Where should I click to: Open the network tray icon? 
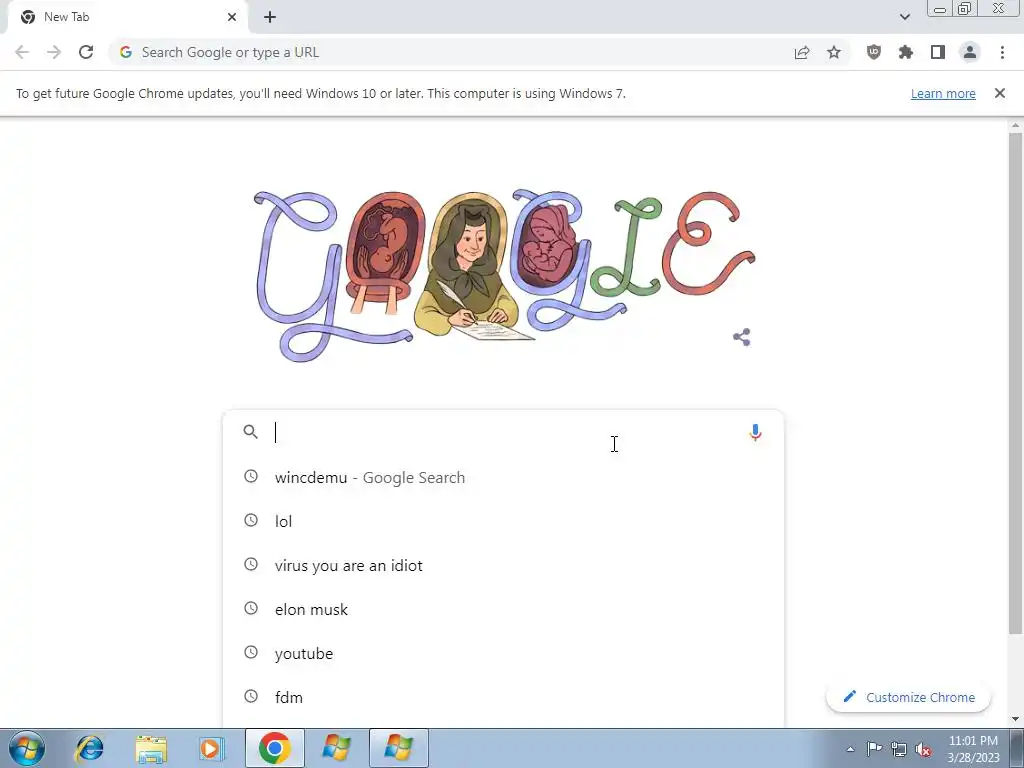click(x=899, y=750)
